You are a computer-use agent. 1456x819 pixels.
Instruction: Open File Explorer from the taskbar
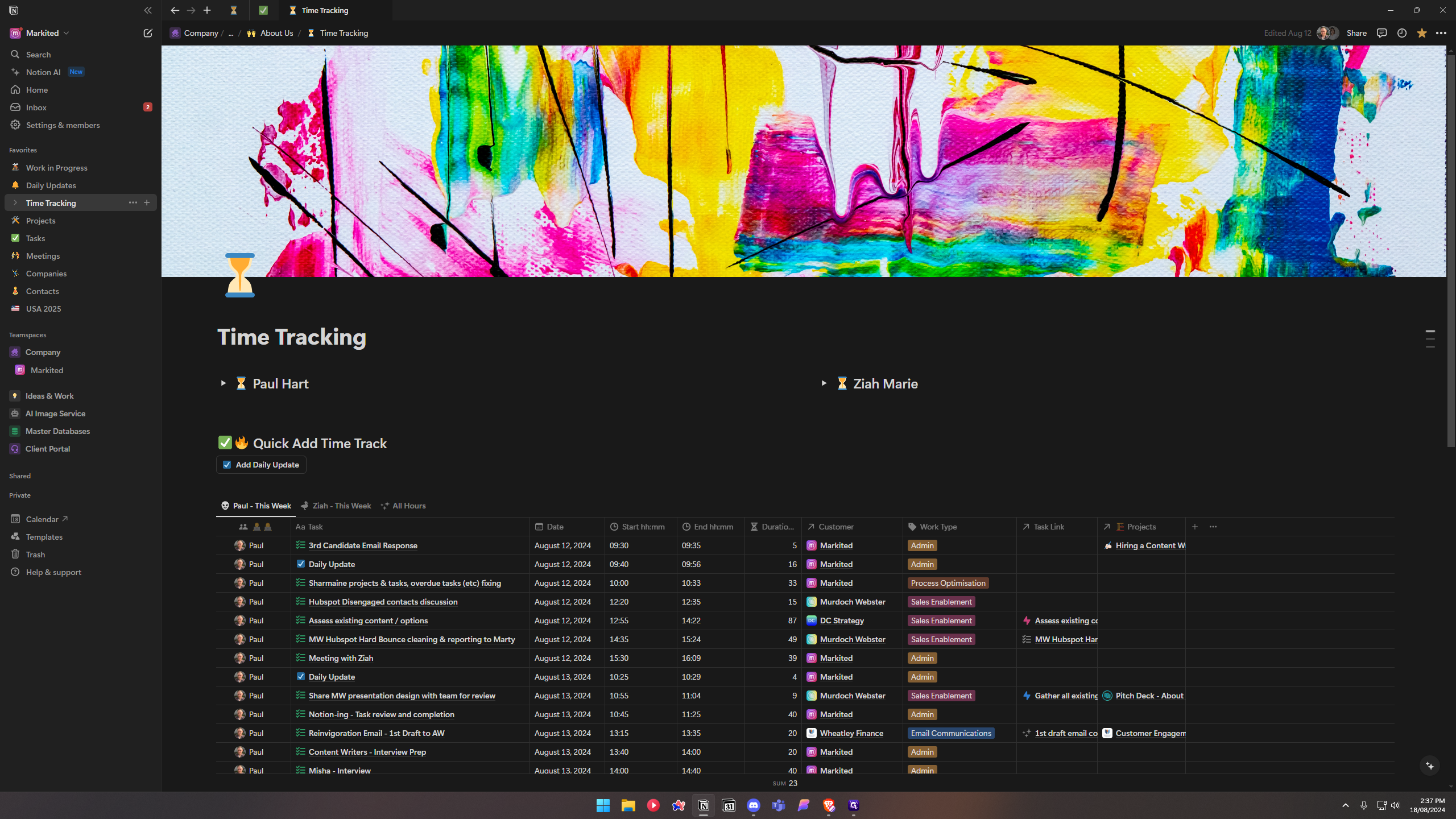tap(628, 805)
